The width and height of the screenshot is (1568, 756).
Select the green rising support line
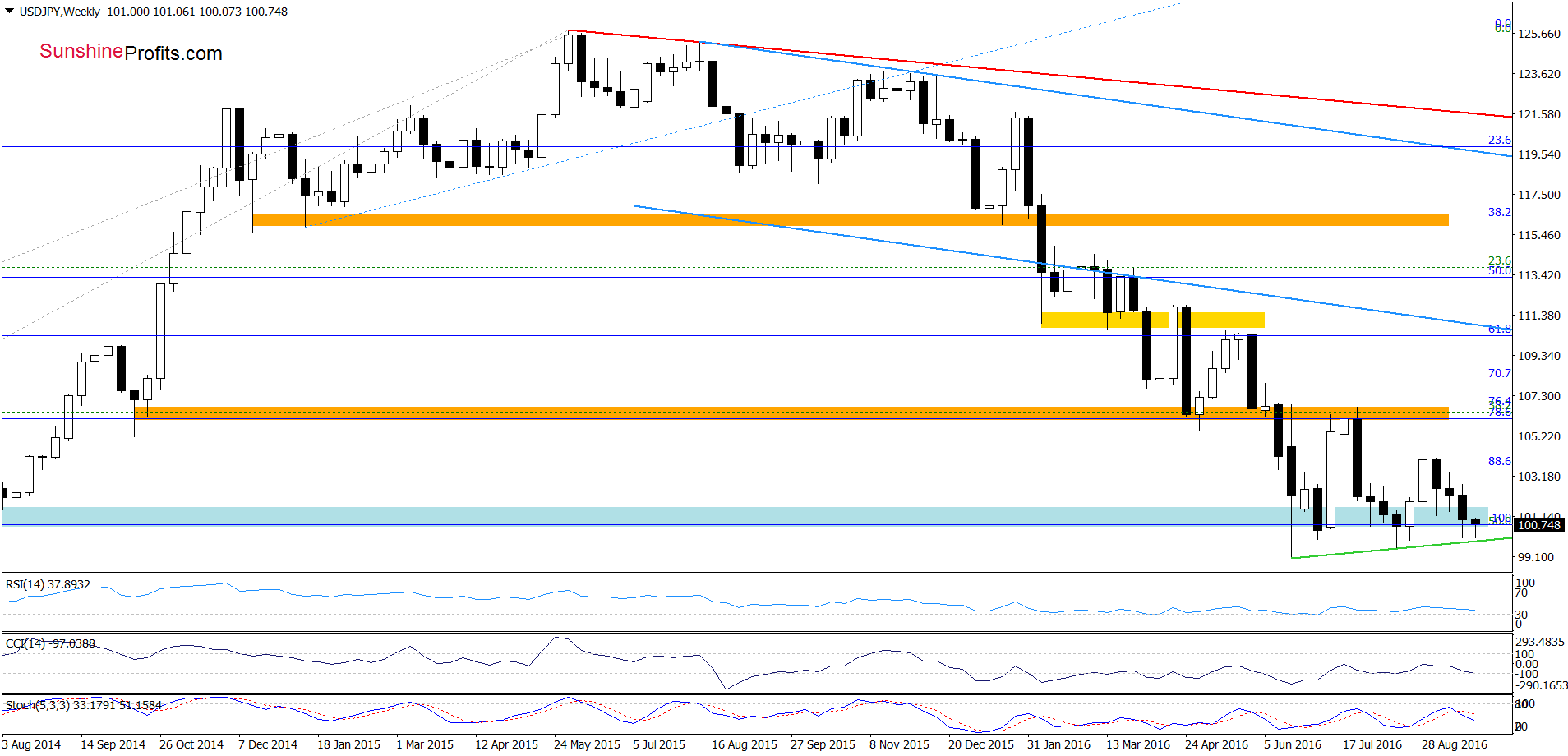pyautogui.click(x=1401, y=548)
